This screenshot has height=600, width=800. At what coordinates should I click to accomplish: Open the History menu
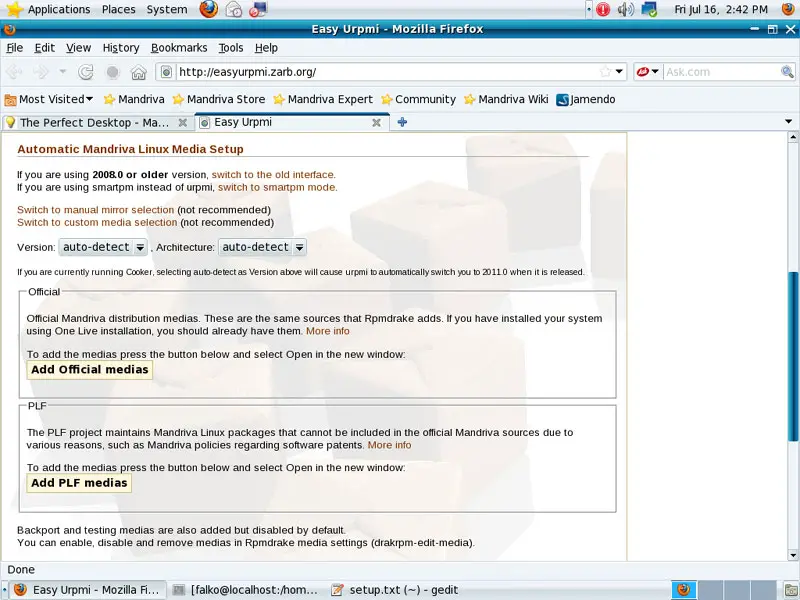(121, 47)
